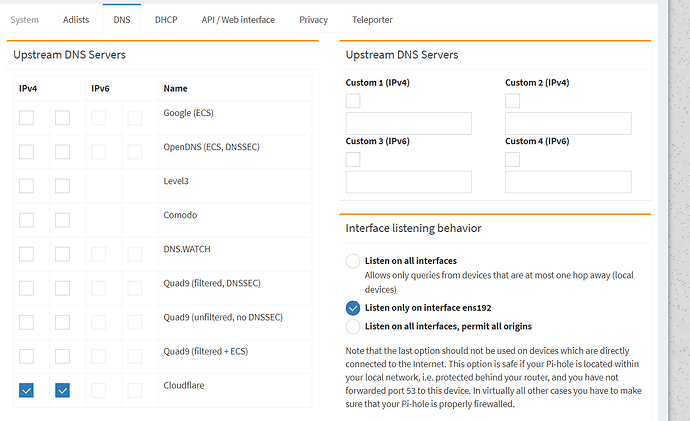Open the DHCP tab

pyautogui.click(x=166, y=19)
